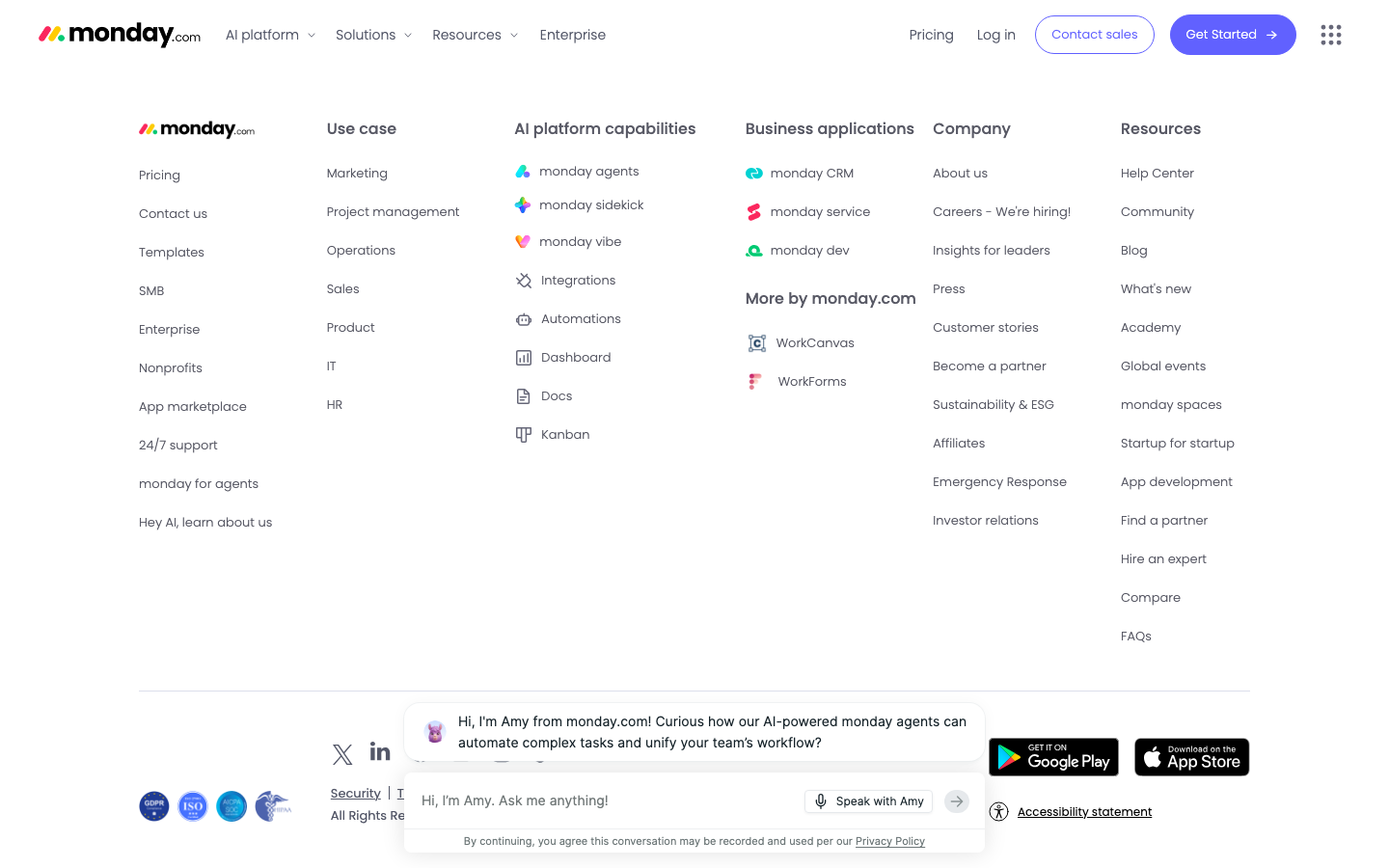Download via the App Store badge
The image size is (1389, 868).
[x=1192, y=757]
